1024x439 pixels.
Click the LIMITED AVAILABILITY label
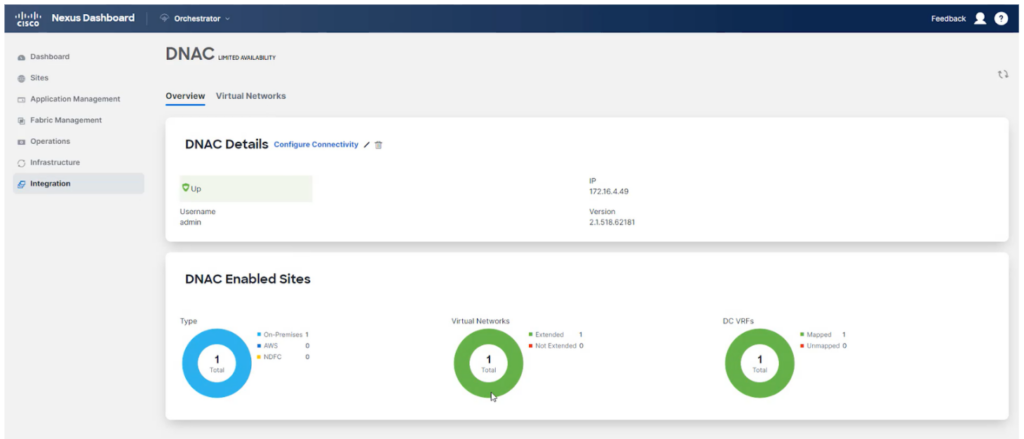tap(247, 58)
